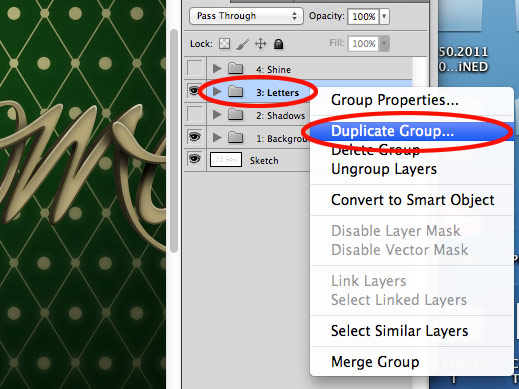Hide the Sketch layer eye icon

195,159
